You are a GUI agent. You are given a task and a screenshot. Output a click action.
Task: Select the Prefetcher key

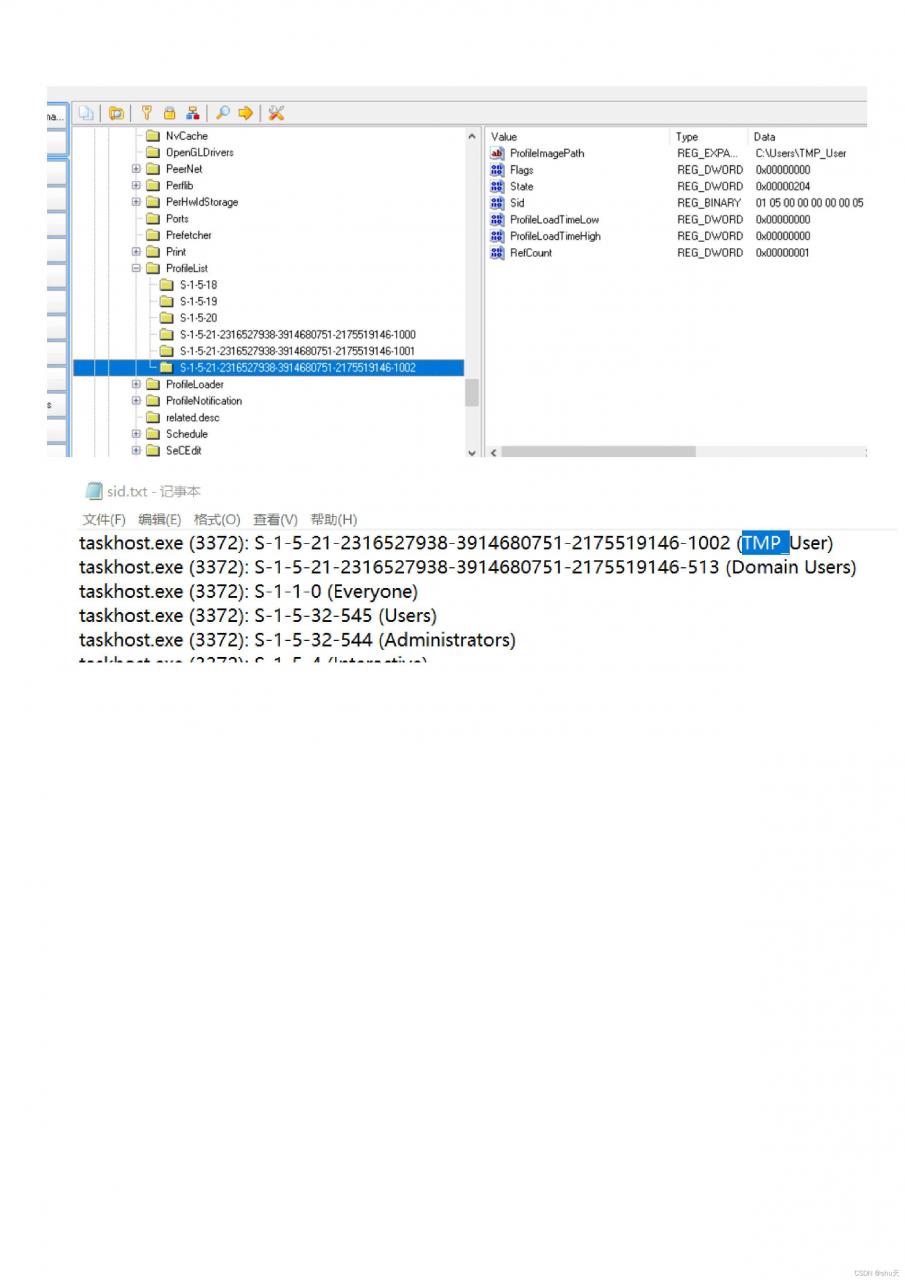[188, 235]
